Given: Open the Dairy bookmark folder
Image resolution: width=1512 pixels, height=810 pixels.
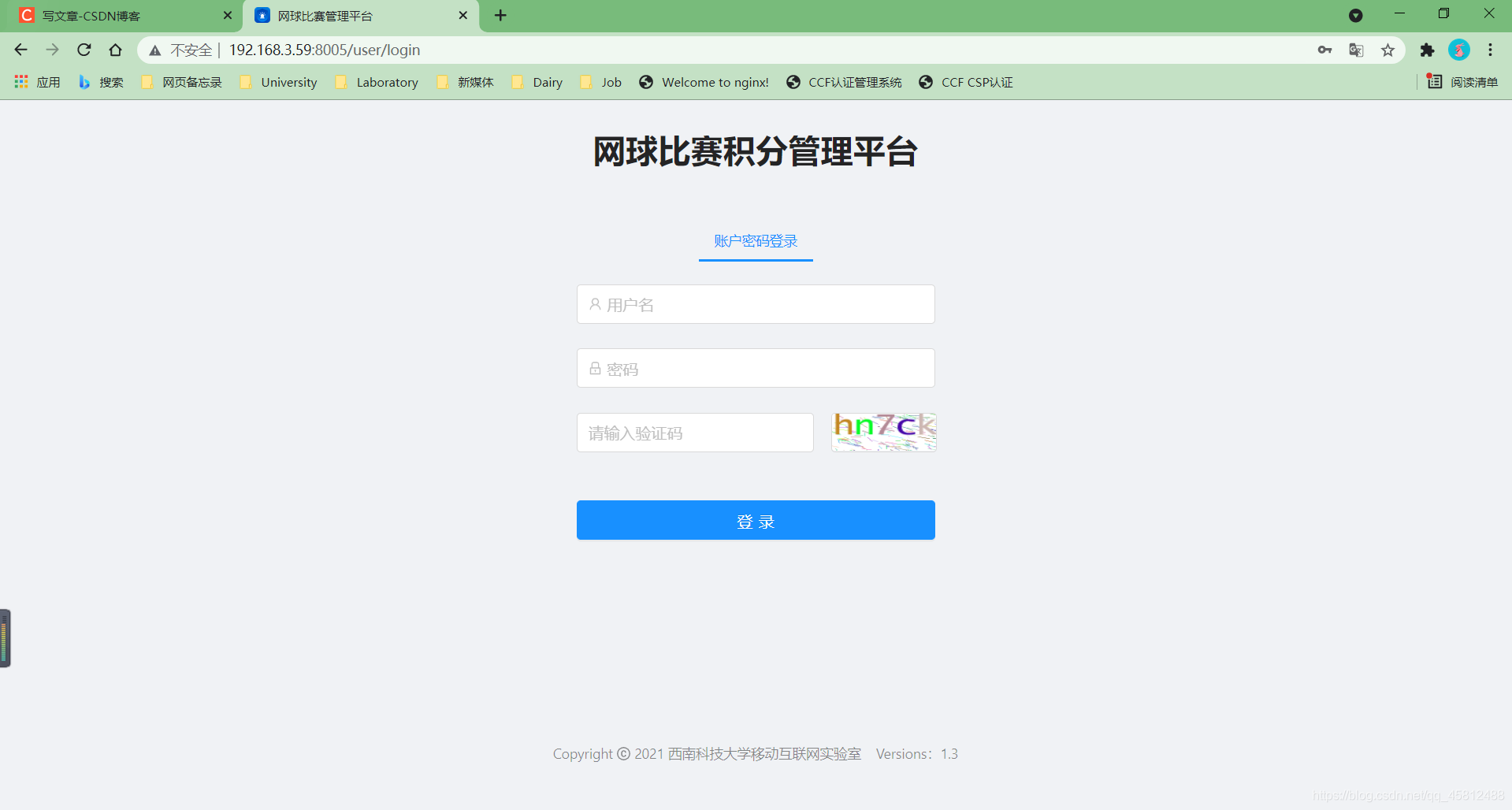Looking at the screenshot, I should click(537, 82).
